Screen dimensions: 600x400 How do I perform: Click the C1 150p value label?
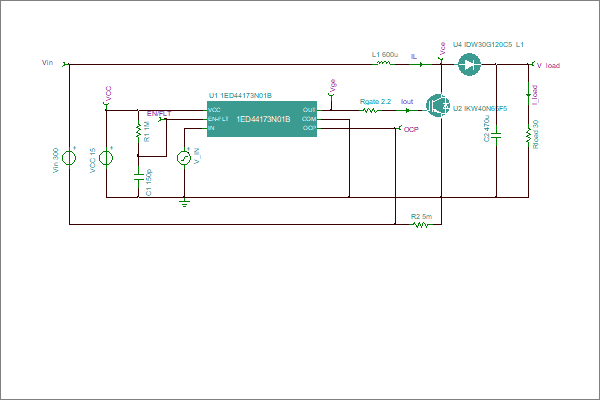point(149,183)
